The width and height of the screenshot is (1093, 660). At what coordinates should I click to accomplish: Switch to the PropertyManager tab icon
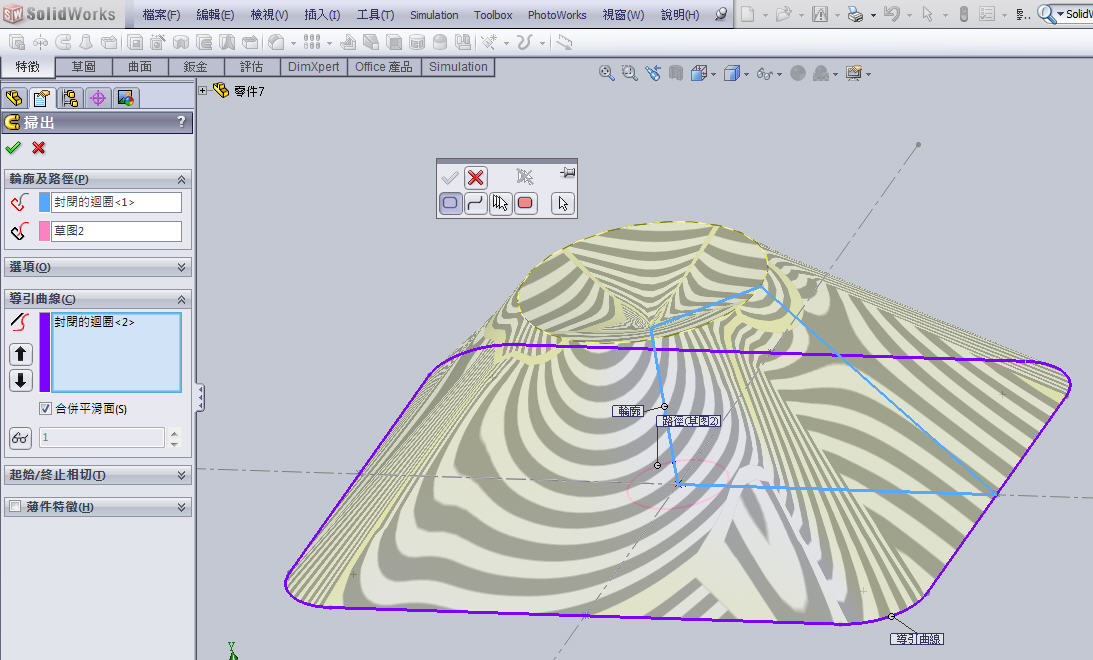pyautogui.click(x=42, y=98)
